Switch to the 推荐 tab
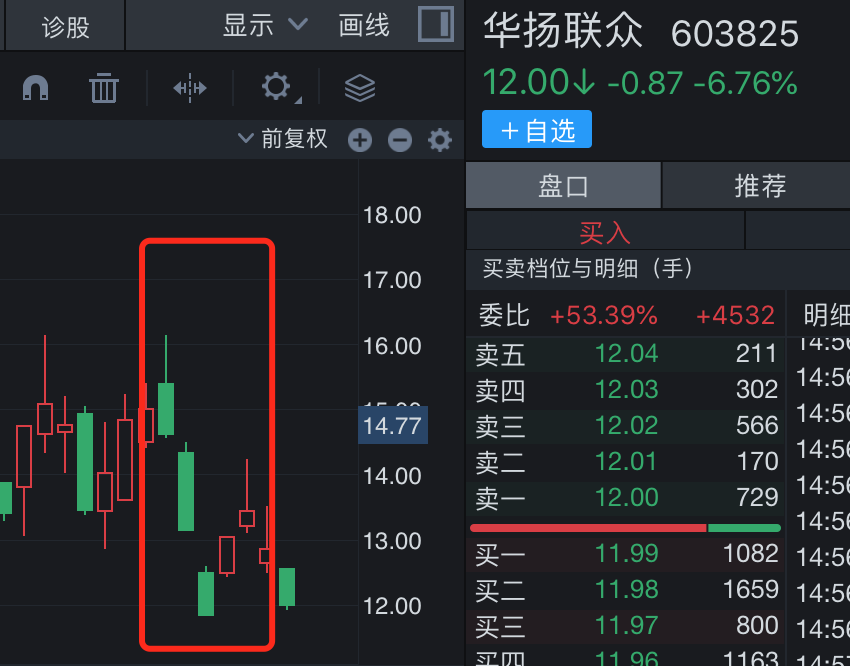The height and width of the screenshot is (666, 850). click(760, 186)
